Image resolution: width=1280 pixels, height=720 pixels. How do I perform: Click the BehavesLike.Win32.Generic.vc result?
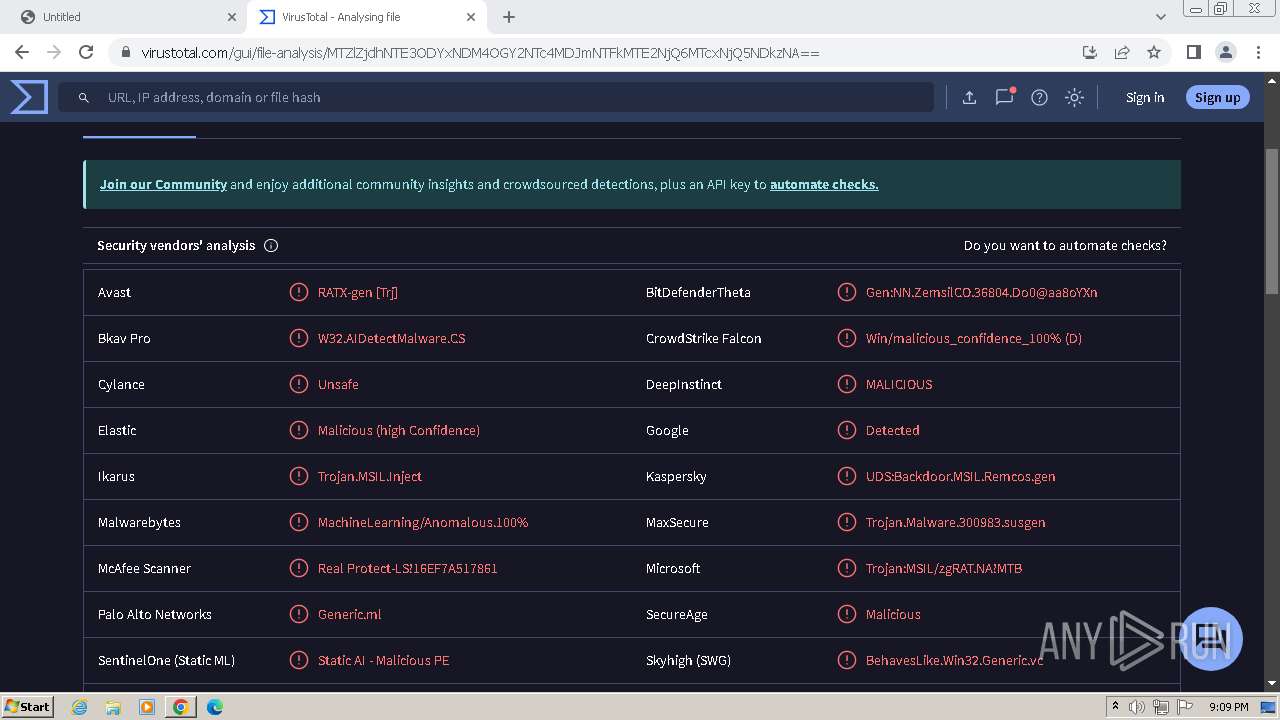pos(954,660)
